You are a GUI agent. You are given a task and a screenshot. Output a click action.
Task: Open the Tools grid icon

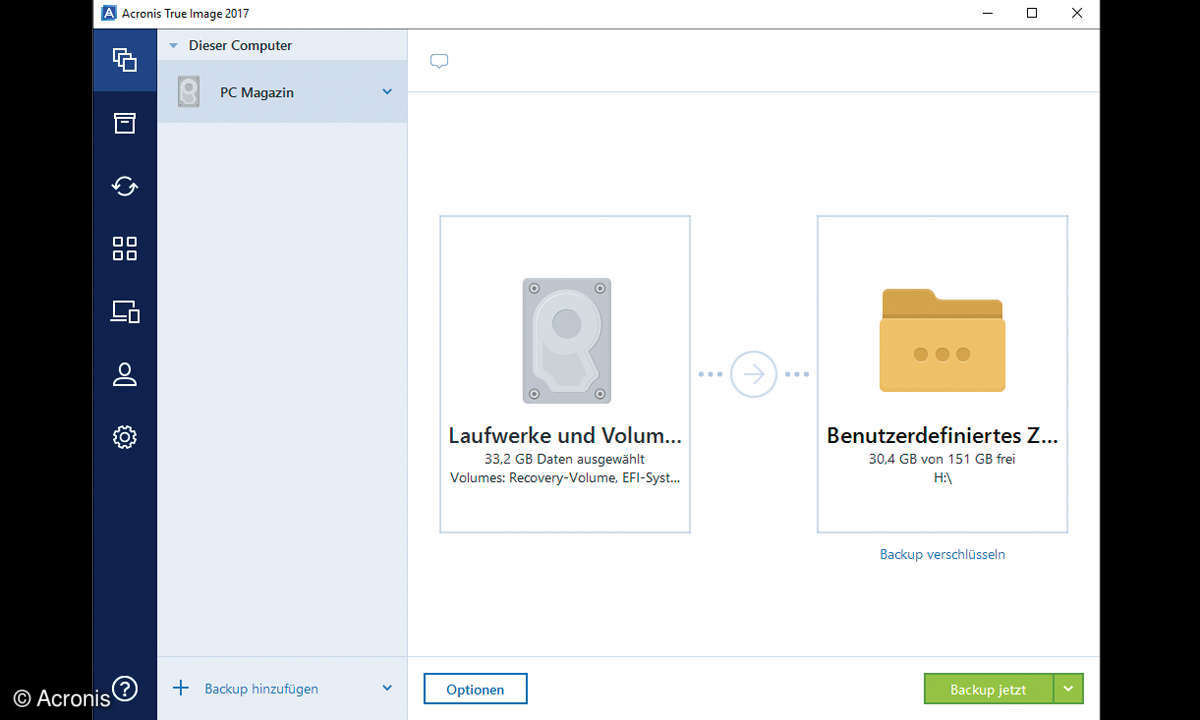pos(125,249)
